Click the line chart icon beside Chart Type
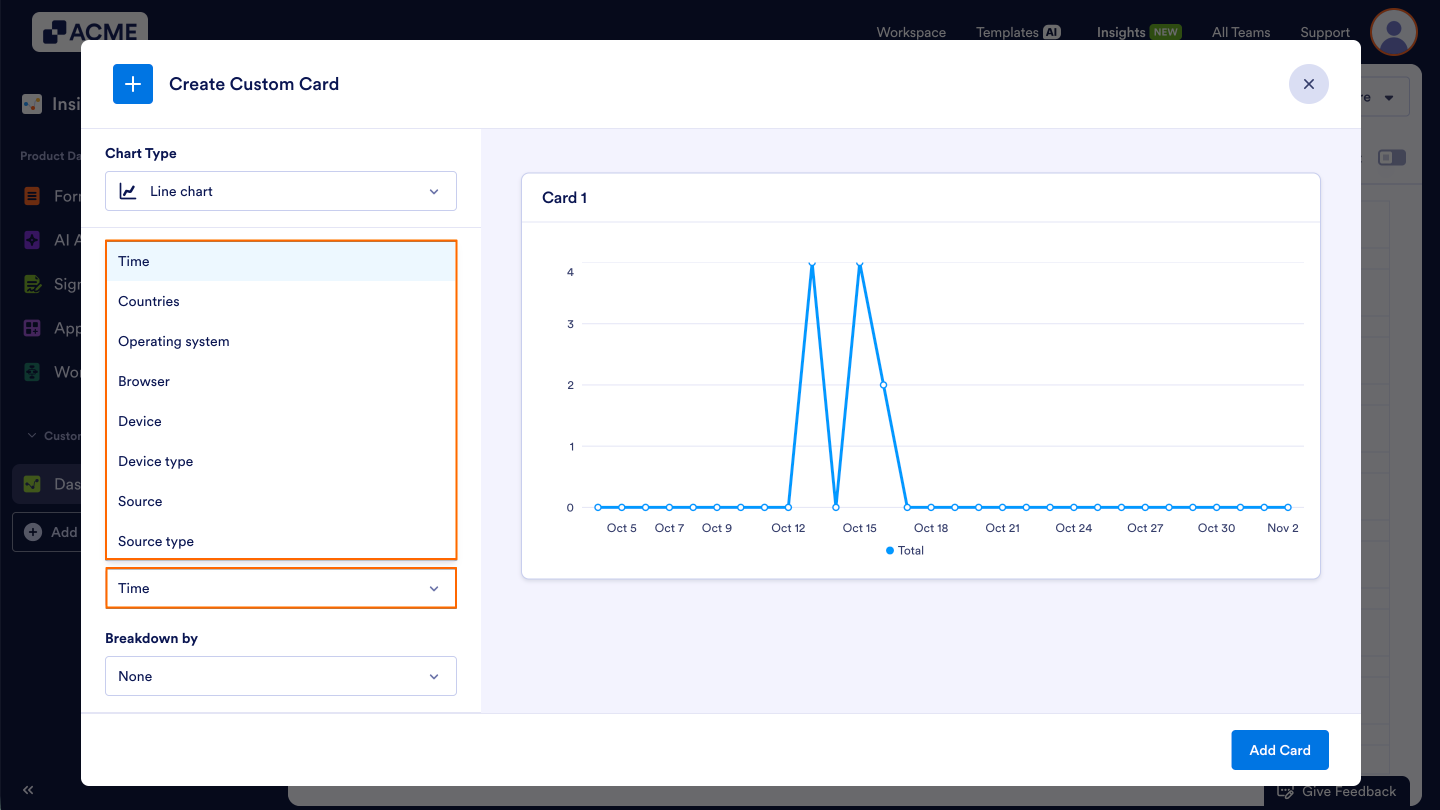 (128, 191)
